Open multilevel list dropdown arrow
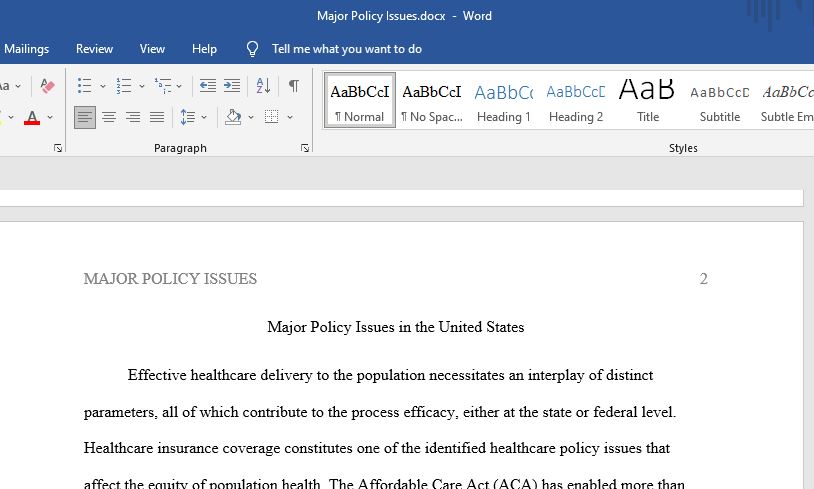814x489 pixels. 179,86
